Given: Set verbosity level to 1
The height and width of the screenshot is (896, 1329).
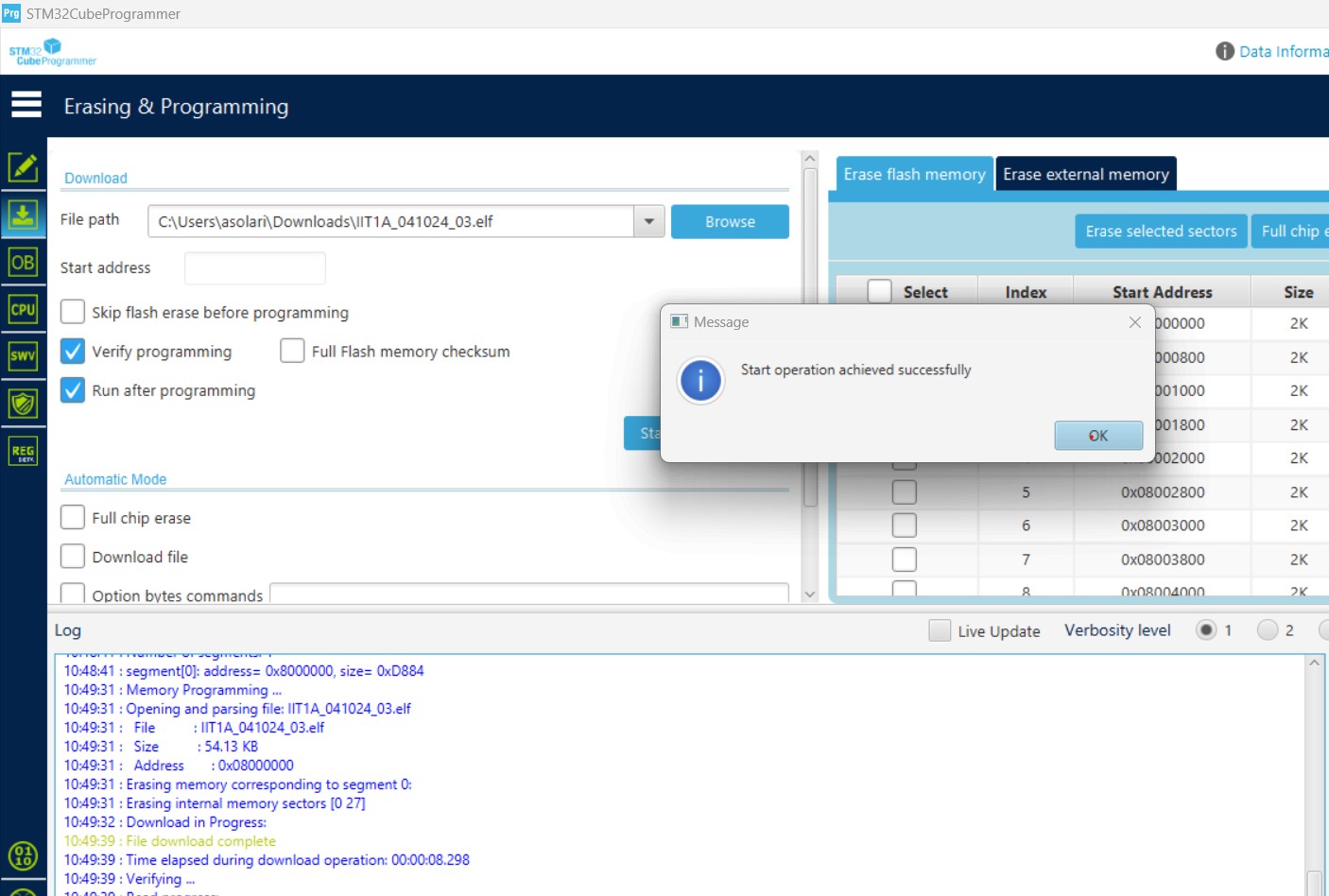Looking at the screenshot, I should 1206,629.
